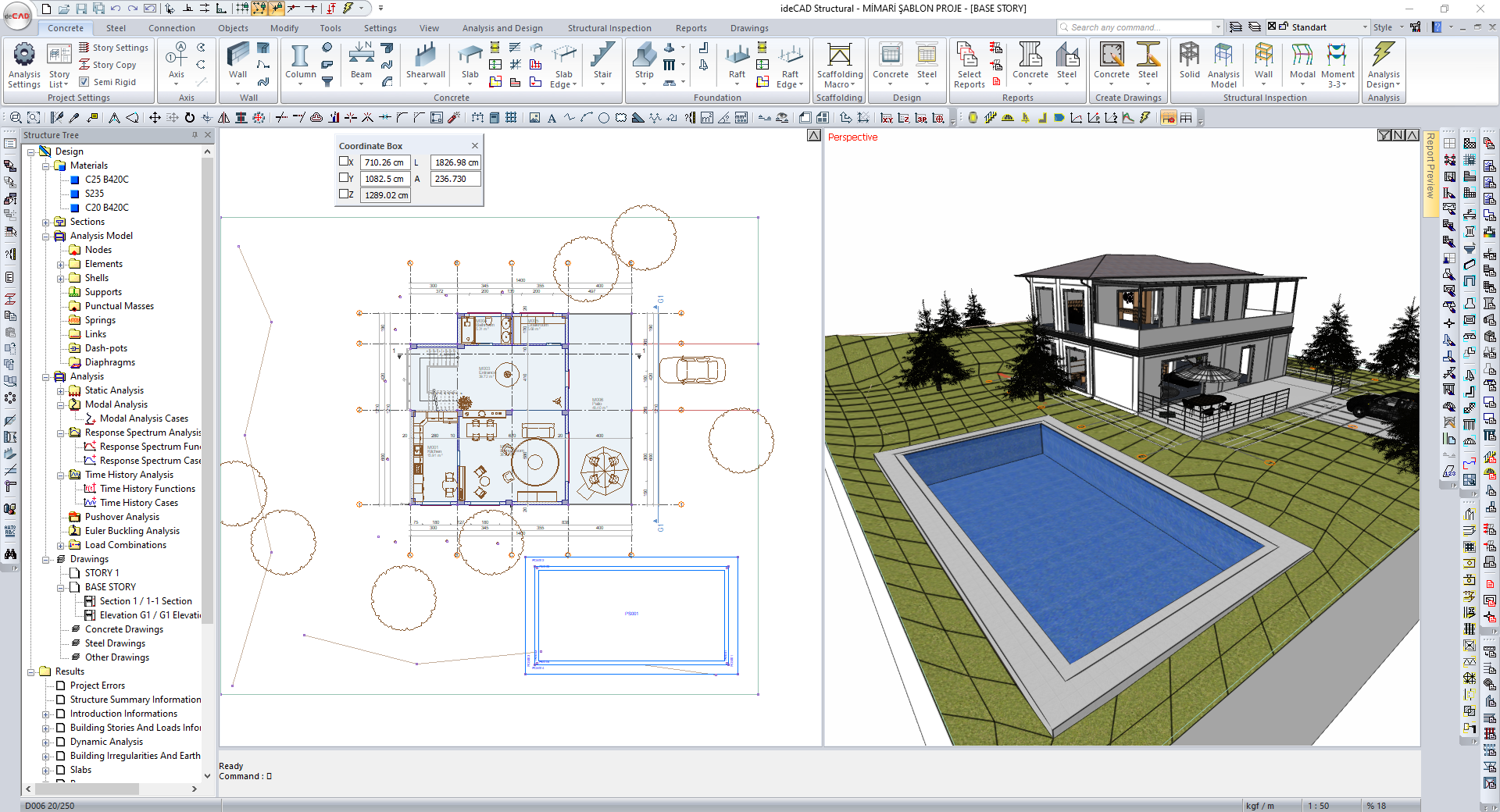Expand the Sections tree node

[x=46, y=223]
